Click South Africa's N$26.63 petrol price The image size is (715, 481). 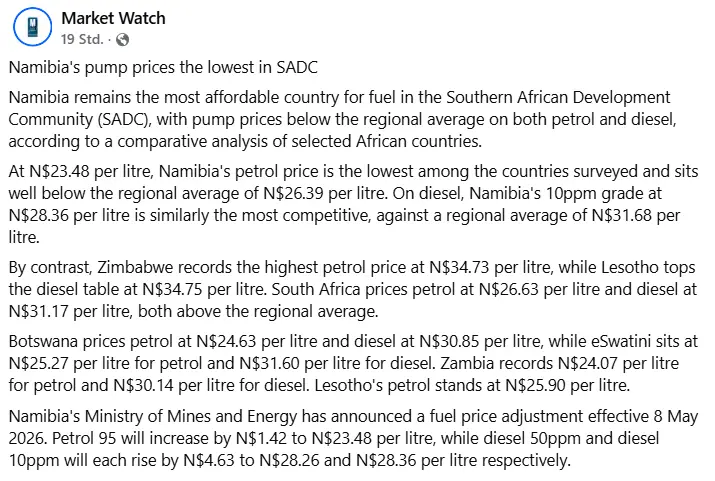[x=509, y=289]
